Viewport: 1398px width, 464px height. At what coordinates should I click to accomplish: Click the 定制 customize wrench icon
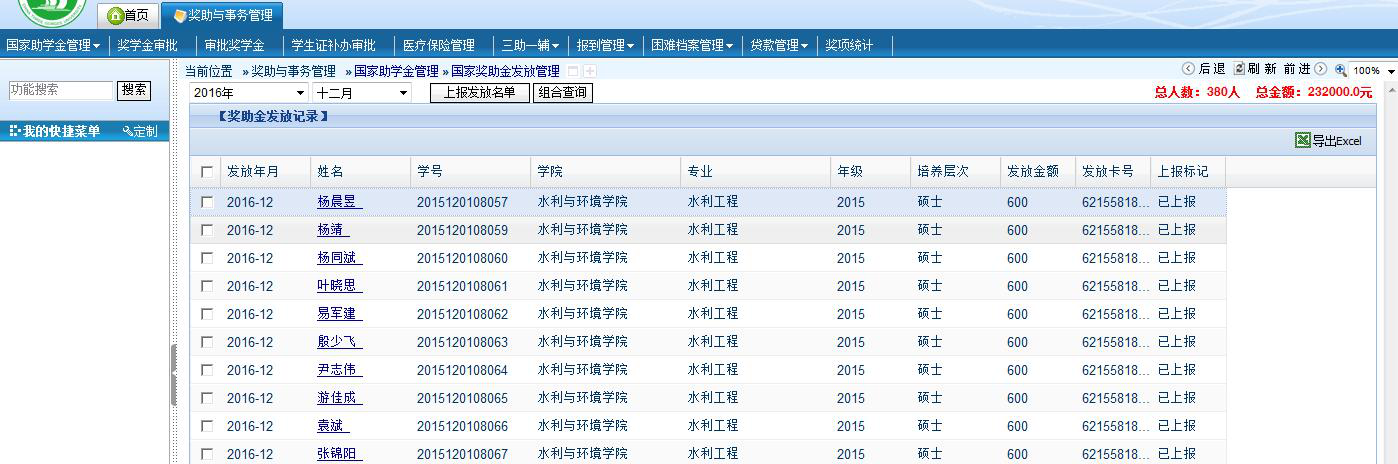click(127, 131)
